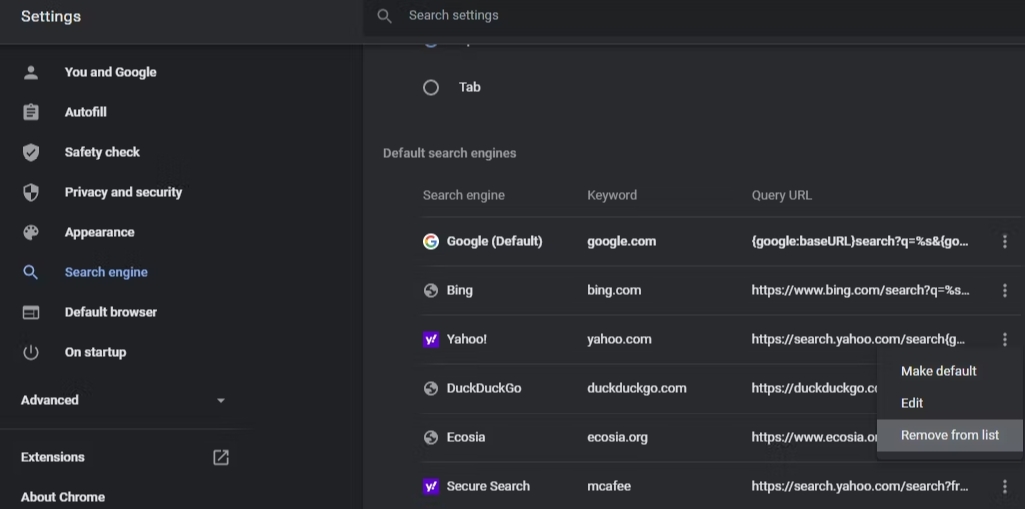This screenshot has width=1025, height=509.
Task: Open On startup settings
Action: tap(95, 352)
